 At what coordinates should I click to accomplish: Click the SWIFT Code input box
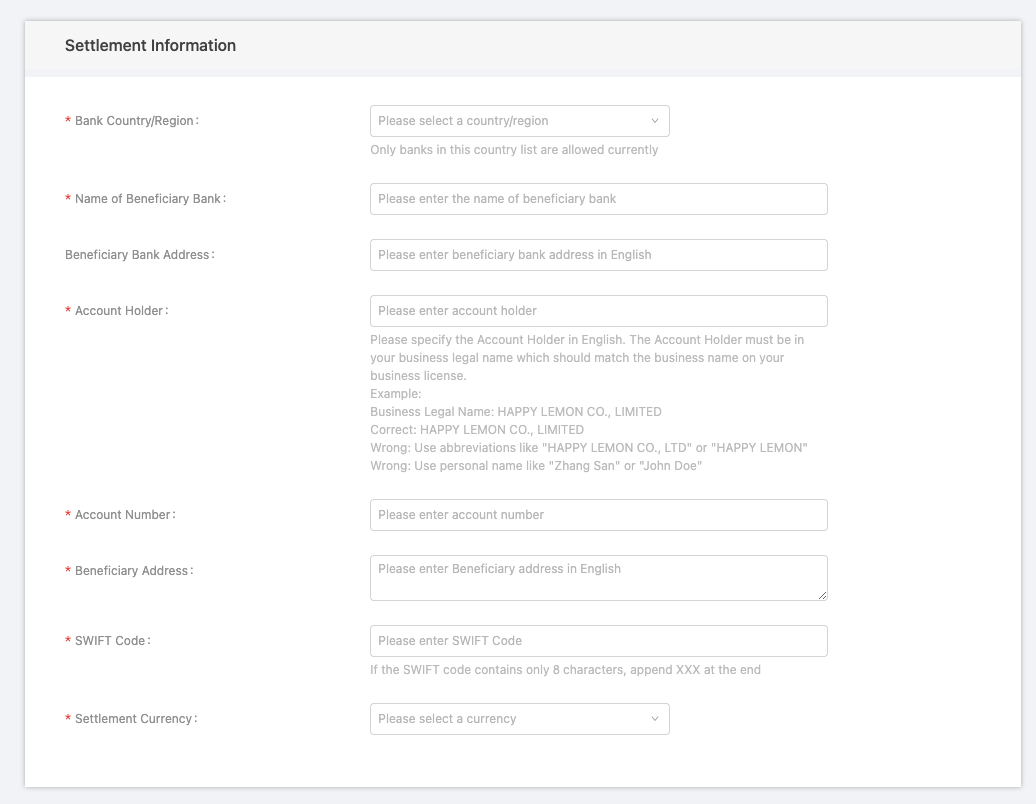(598, 641)
